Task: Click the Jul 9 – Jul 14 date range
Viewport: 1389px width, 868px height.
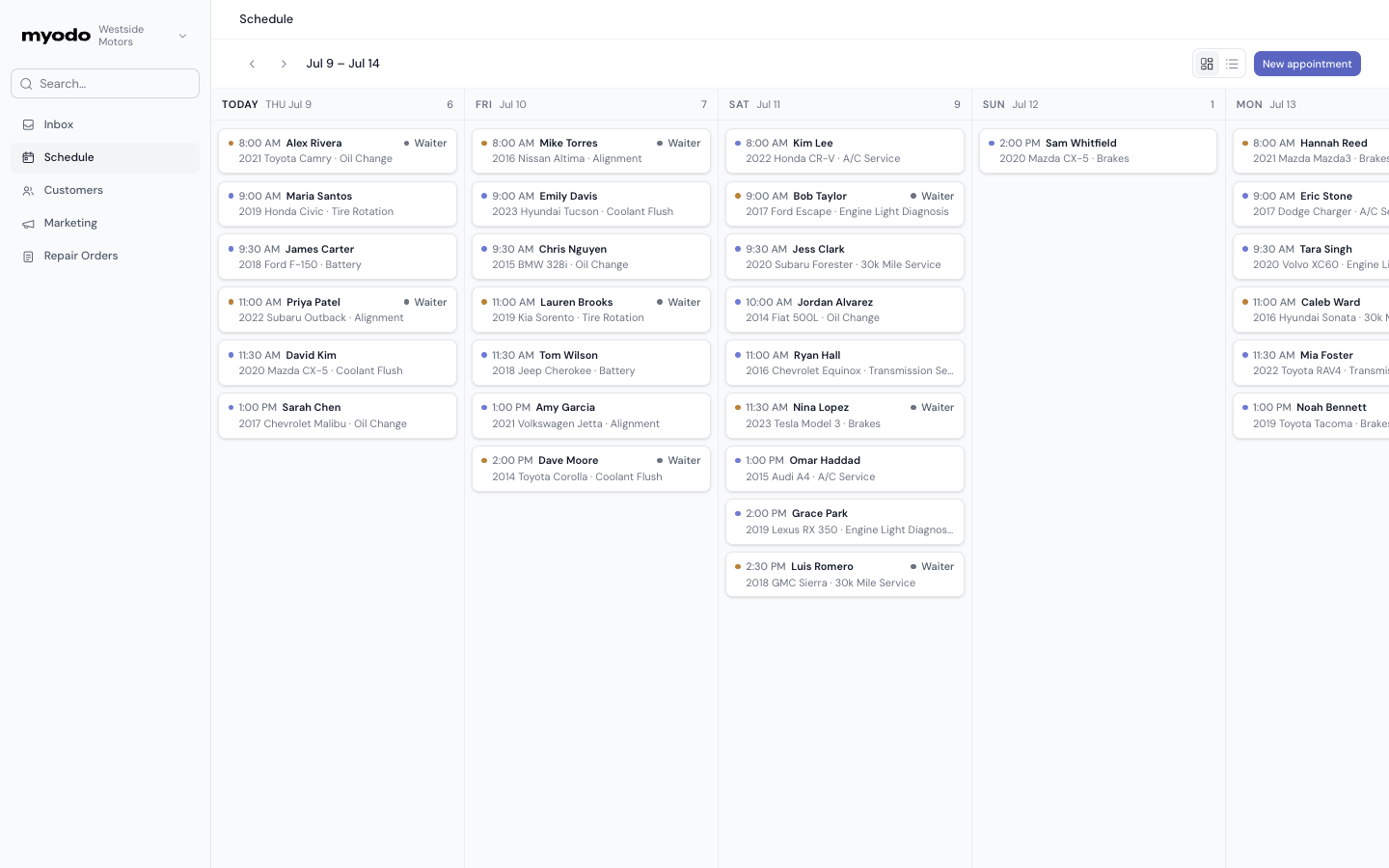Action: (342, 64)
